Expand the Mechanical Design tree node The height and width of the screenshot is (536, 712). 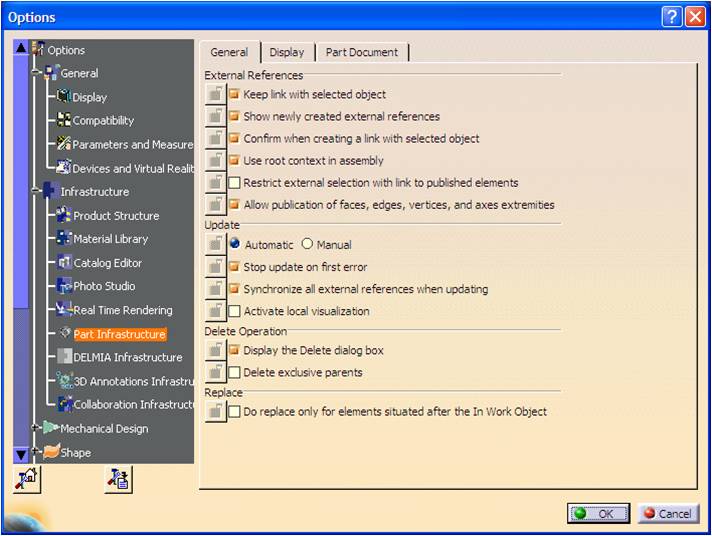(x=35, y=427)
